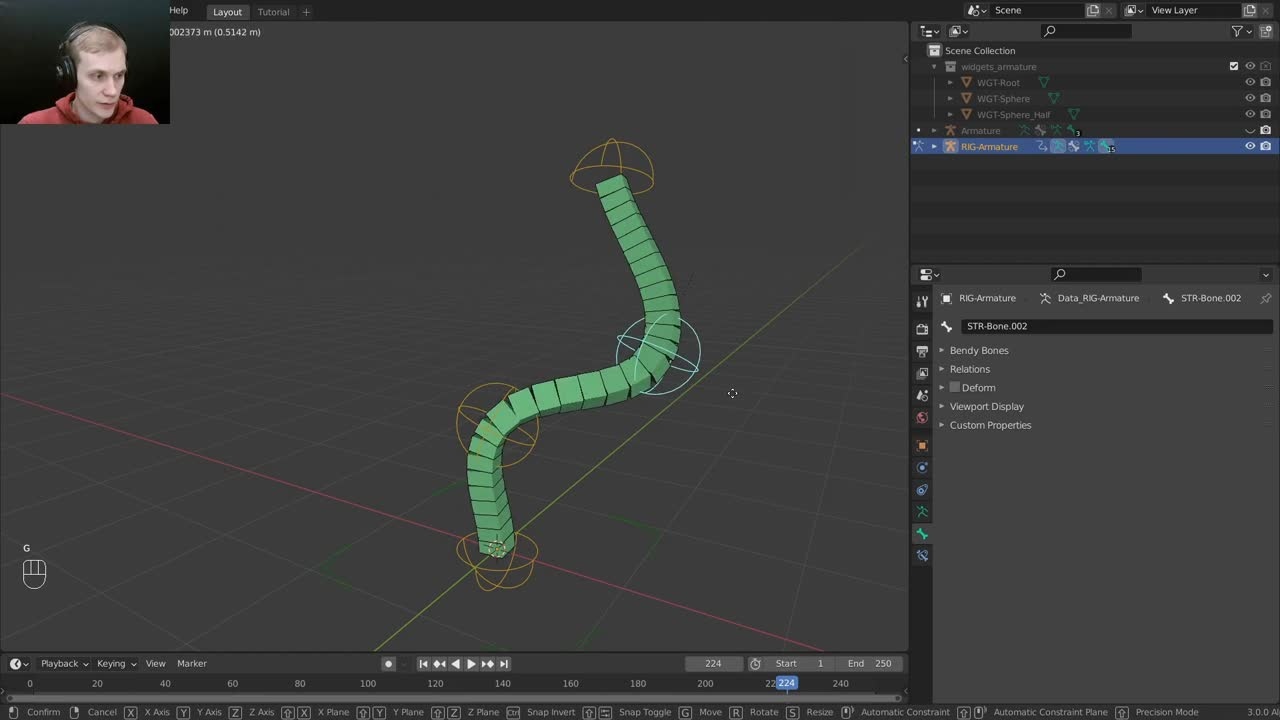Open the Output properties tab icon
The height and width of the screenshot is (720, 1280).
(x=922, y=351)
